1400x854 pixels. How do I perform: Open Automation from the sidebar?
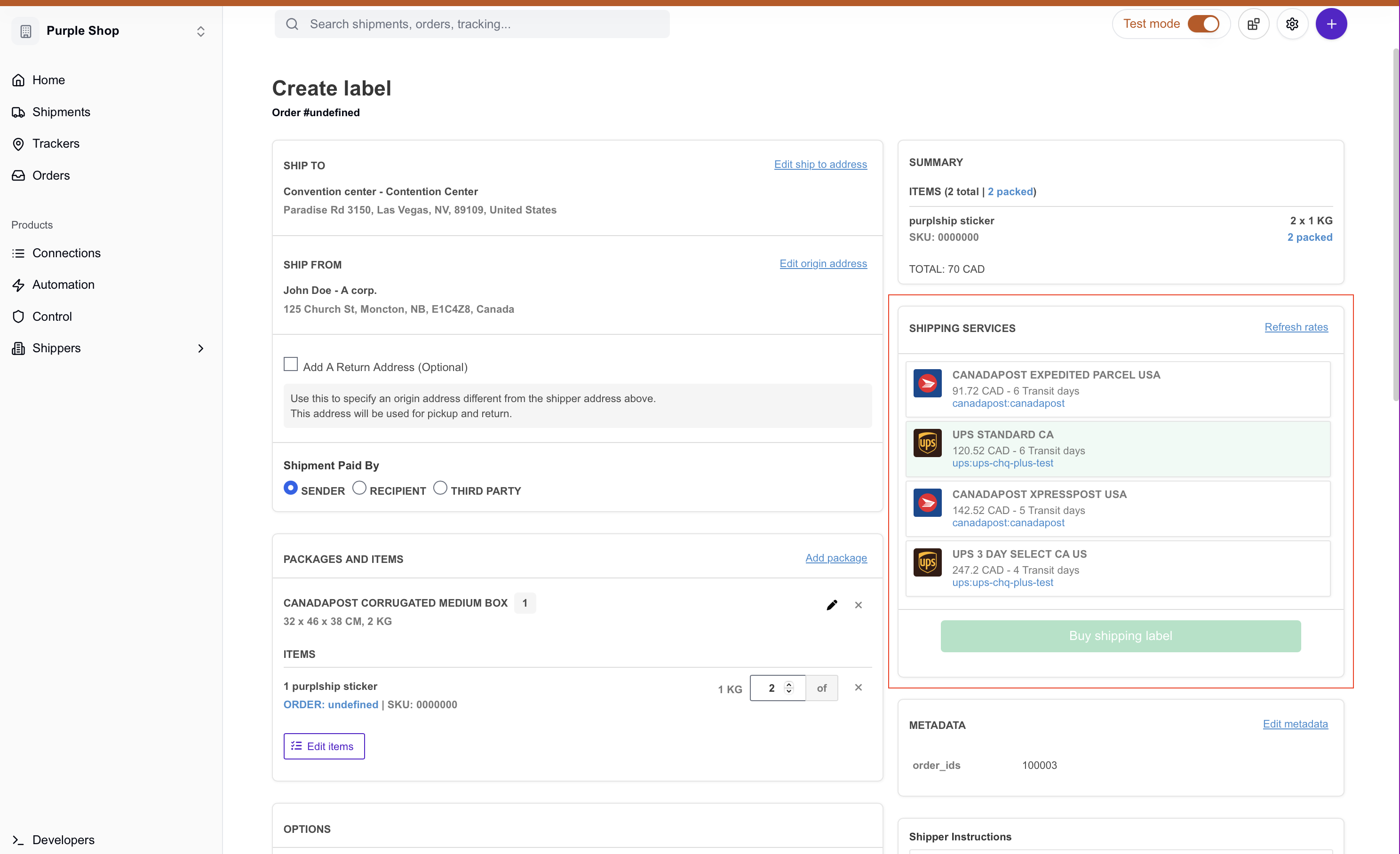tap(63, 285)
